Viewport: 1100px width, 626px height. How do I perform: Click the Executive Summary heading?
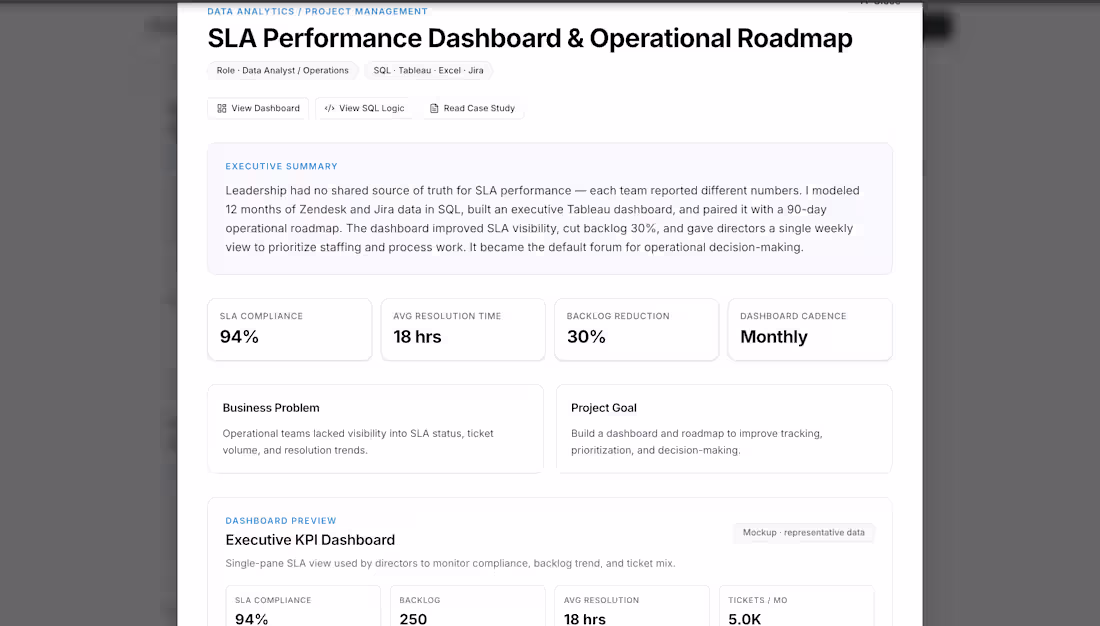tap(281, 166)
